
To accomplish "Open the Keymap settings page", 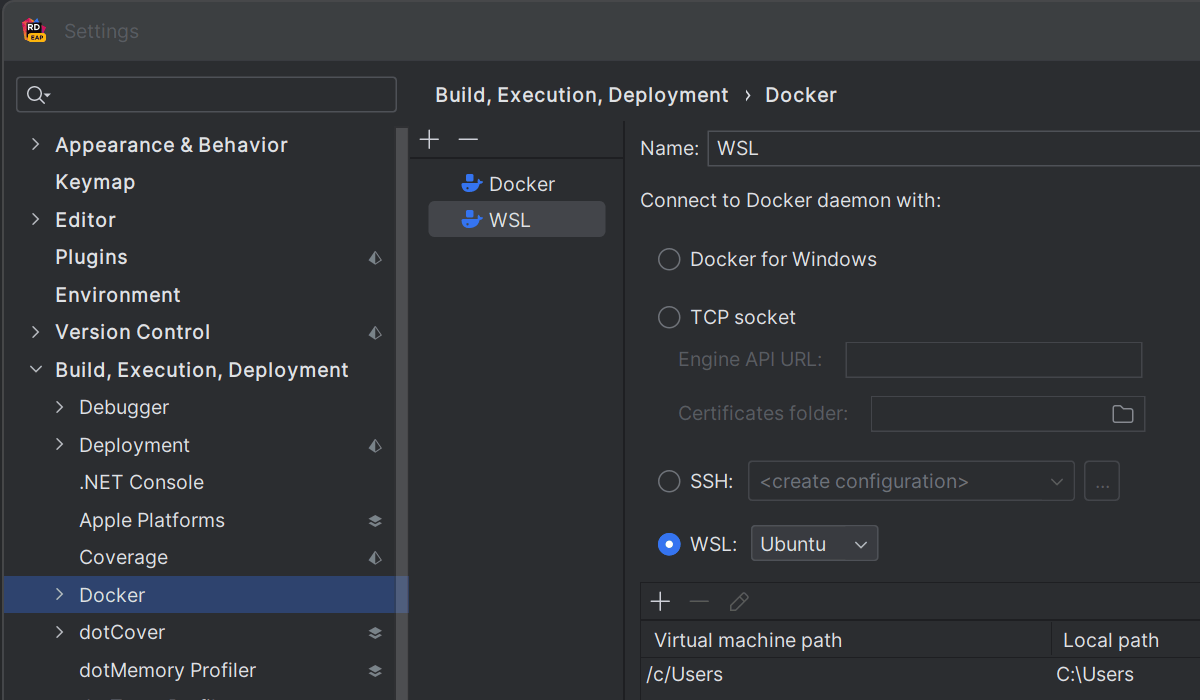I will tap(95, 182).
